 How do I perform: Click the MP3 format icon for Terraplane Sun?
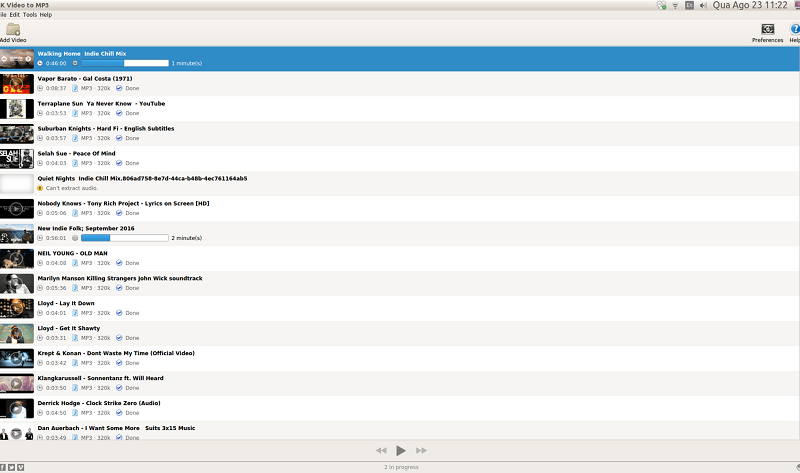tap(75, 113)
